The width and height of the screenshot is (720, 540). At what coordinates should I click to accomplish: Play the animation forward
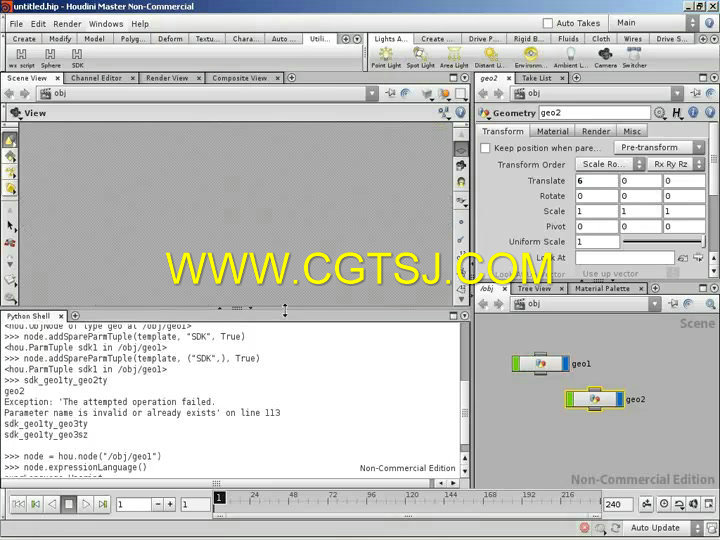tap(86, 504)
